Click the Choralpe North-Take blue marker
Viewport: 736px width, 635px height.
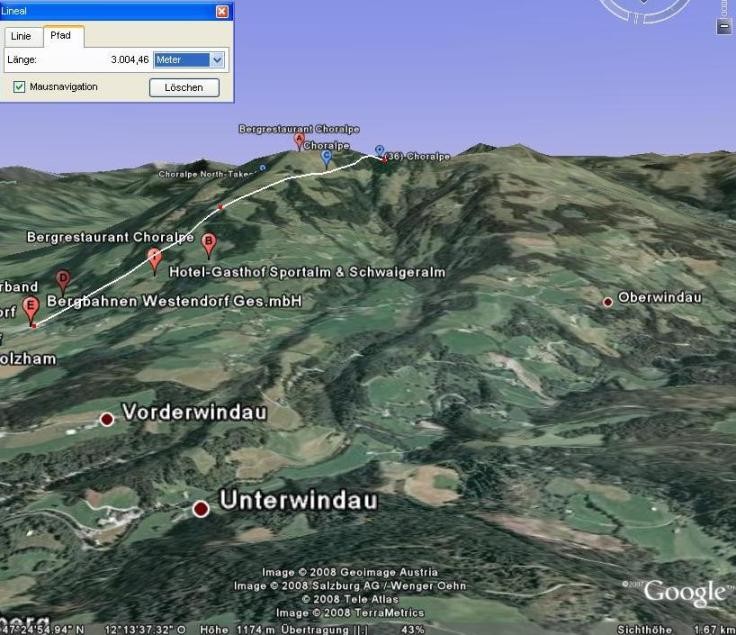tap(263, 168)
